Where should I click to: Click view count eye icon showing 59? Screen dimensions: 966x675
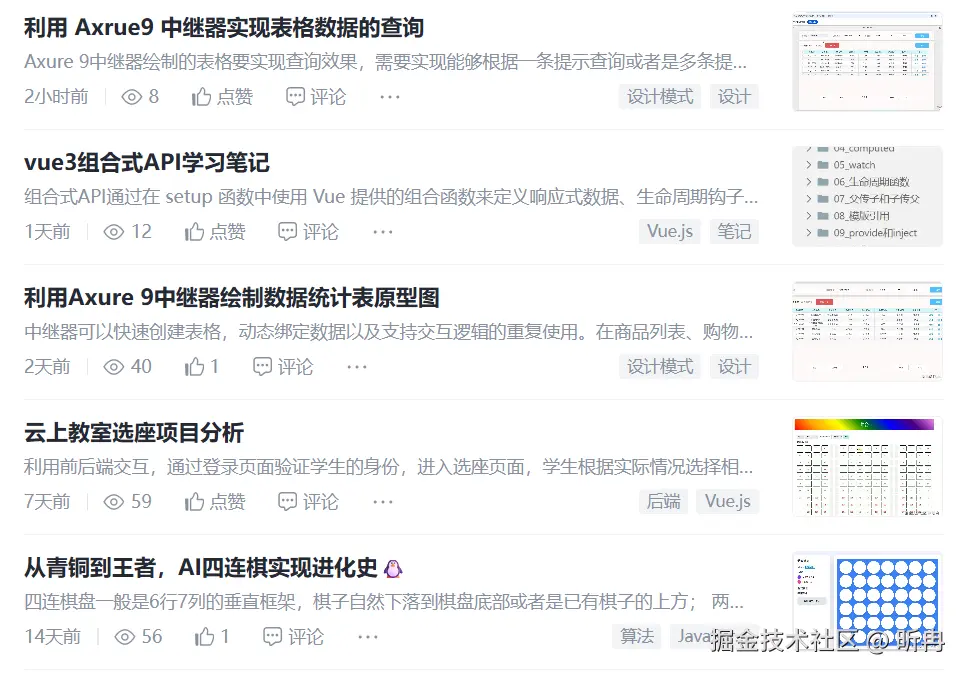113,502
